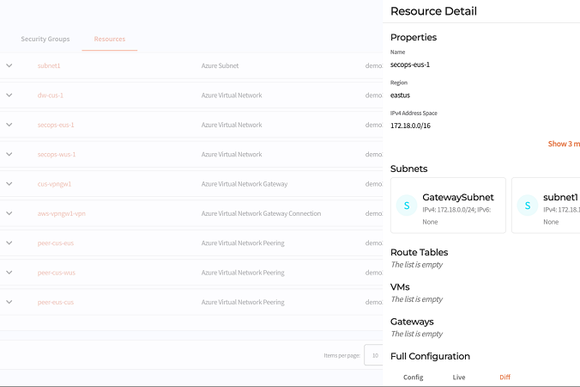Expand the secops-eus-1 row chevron
The height and width of the screenshot is (387, 580).
(x=9, y=125)
